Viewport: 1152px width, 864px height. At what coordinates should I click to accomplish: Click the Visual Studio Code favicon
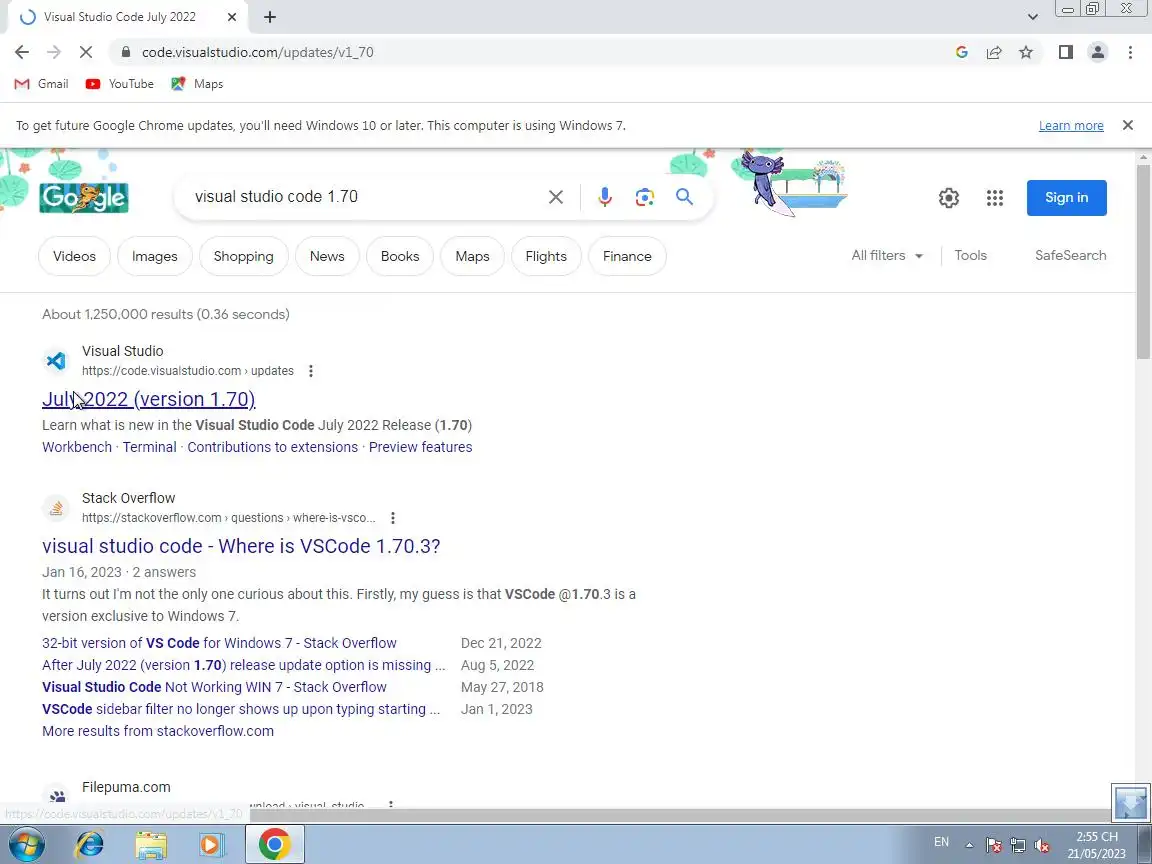click(56, 361)
